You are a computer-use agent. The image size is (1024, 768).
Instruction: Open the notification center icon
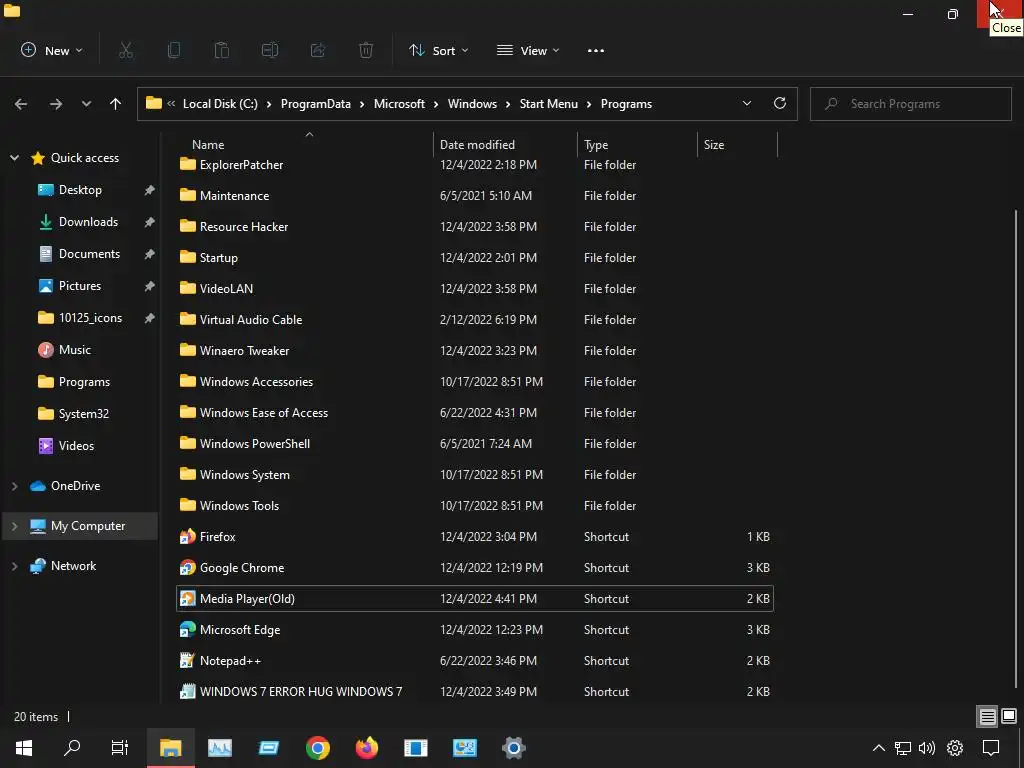click(x=991, y=748)
